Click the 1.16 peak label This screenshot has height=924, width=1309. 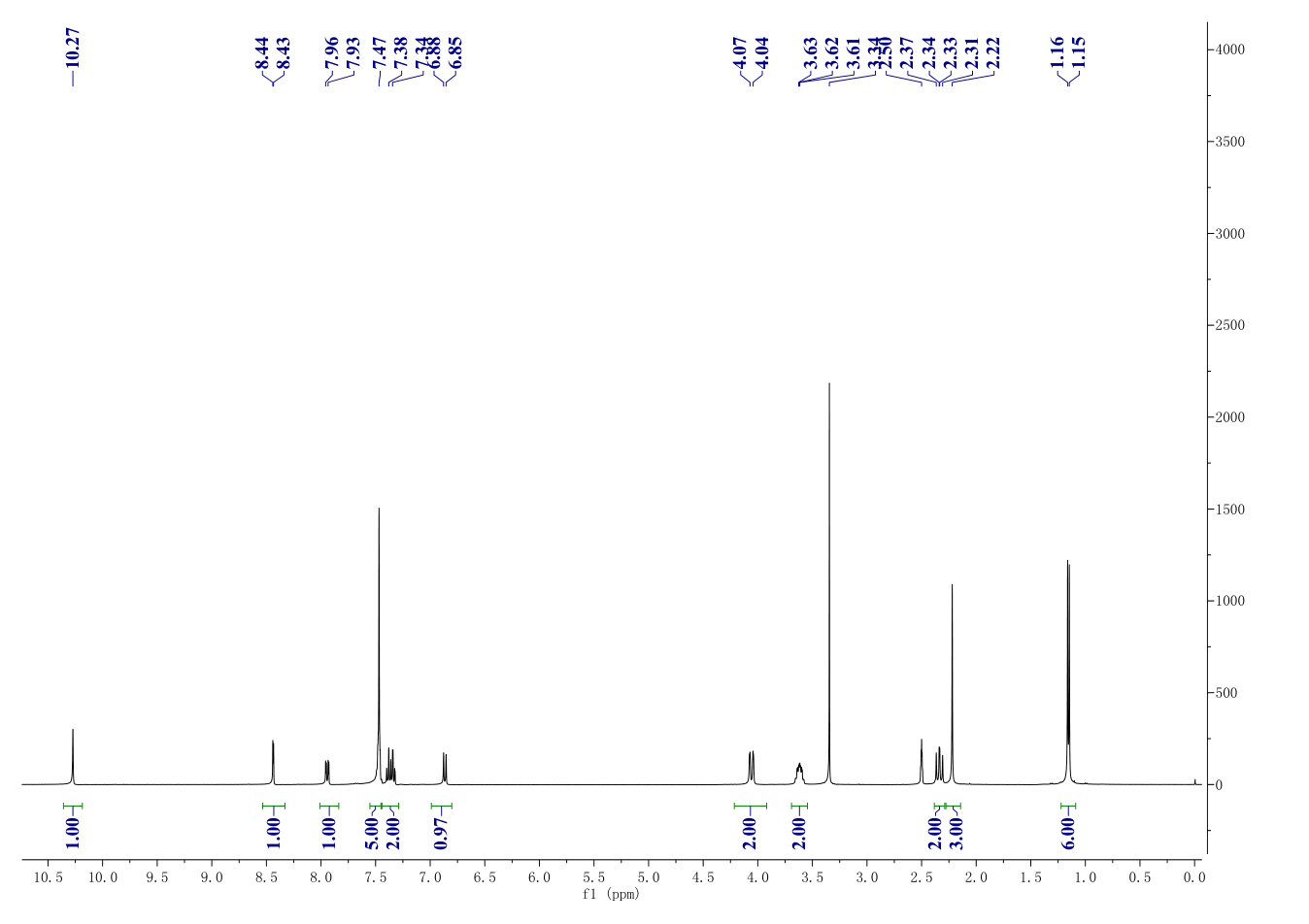click(x=1057, y=52)
